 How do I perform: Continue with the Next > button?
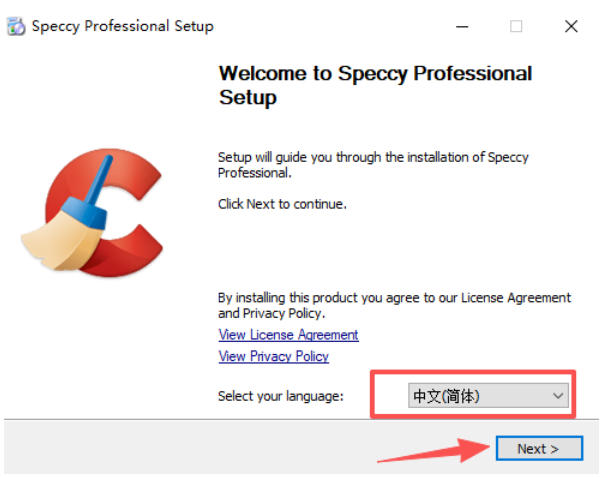(539, 449)
